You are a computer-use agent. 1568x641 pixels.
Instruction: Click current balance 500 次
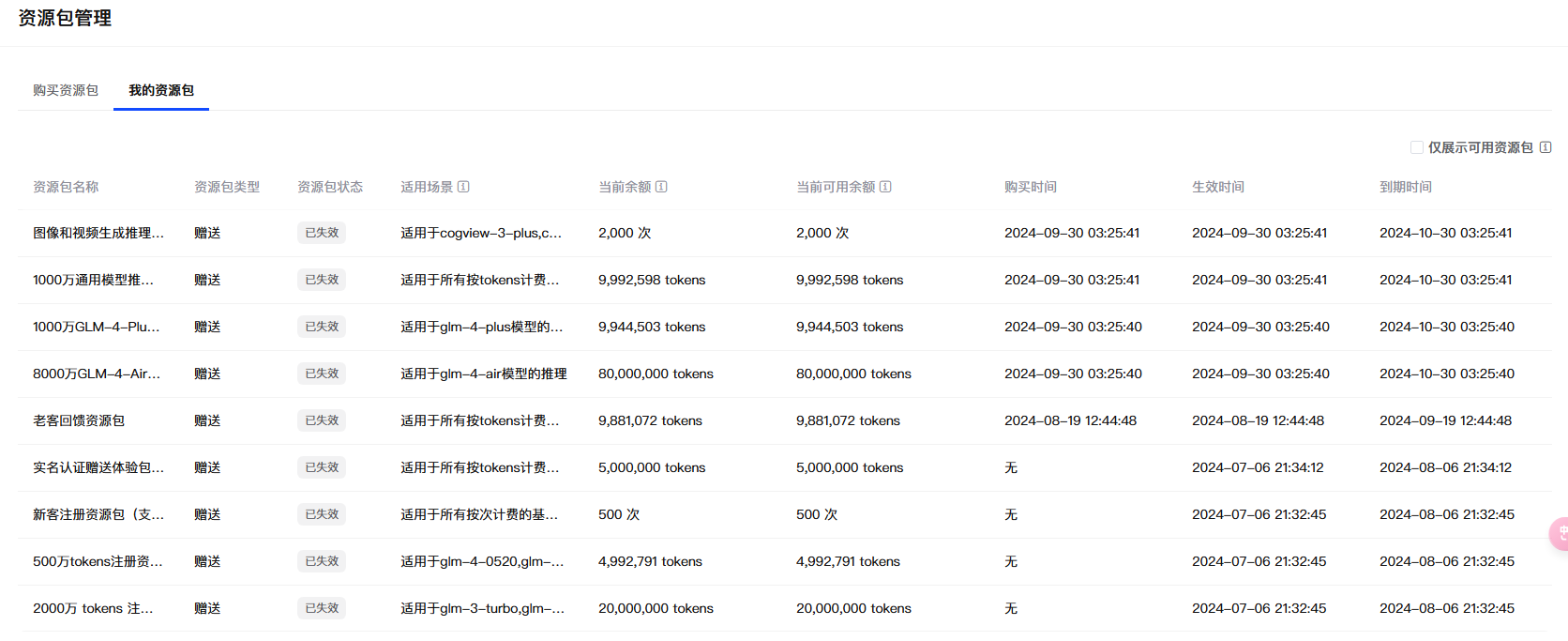[619, 514]
